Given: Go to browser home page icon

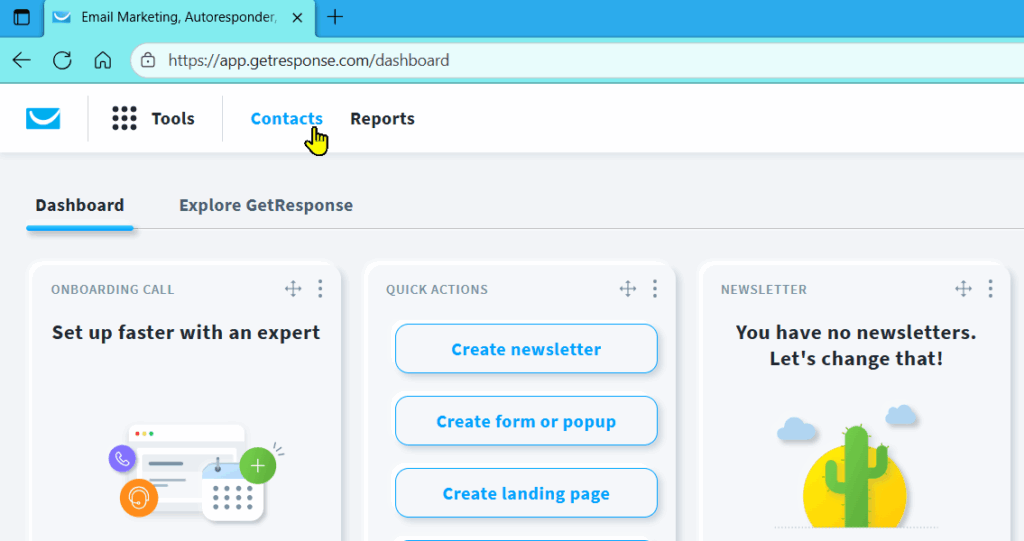Looking at the screenshot, I should click(x=102, y=60).
